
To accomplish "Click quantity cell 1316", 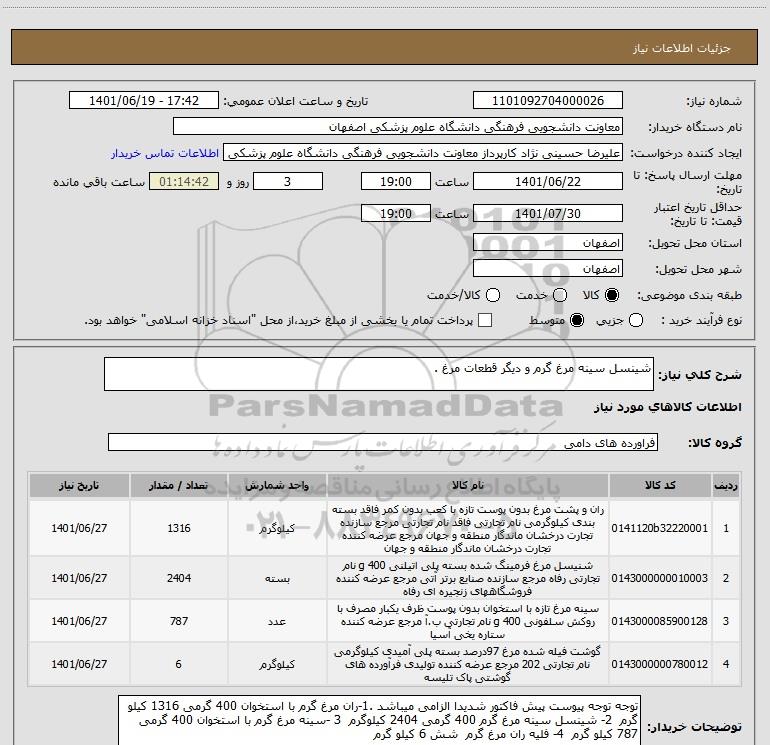I will click(x=179, y=528).
